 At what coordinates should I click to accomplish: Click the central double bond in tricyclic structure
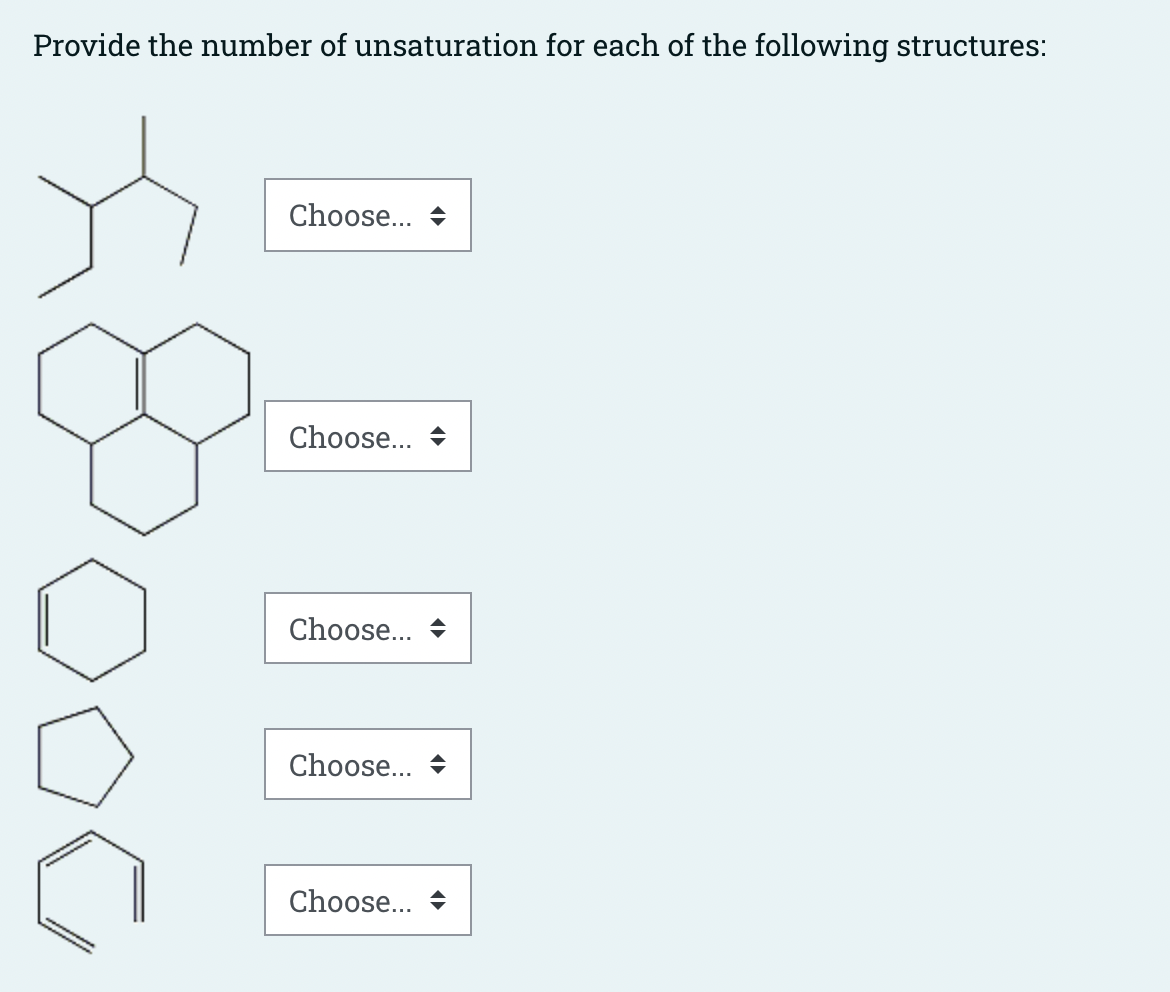140,383
